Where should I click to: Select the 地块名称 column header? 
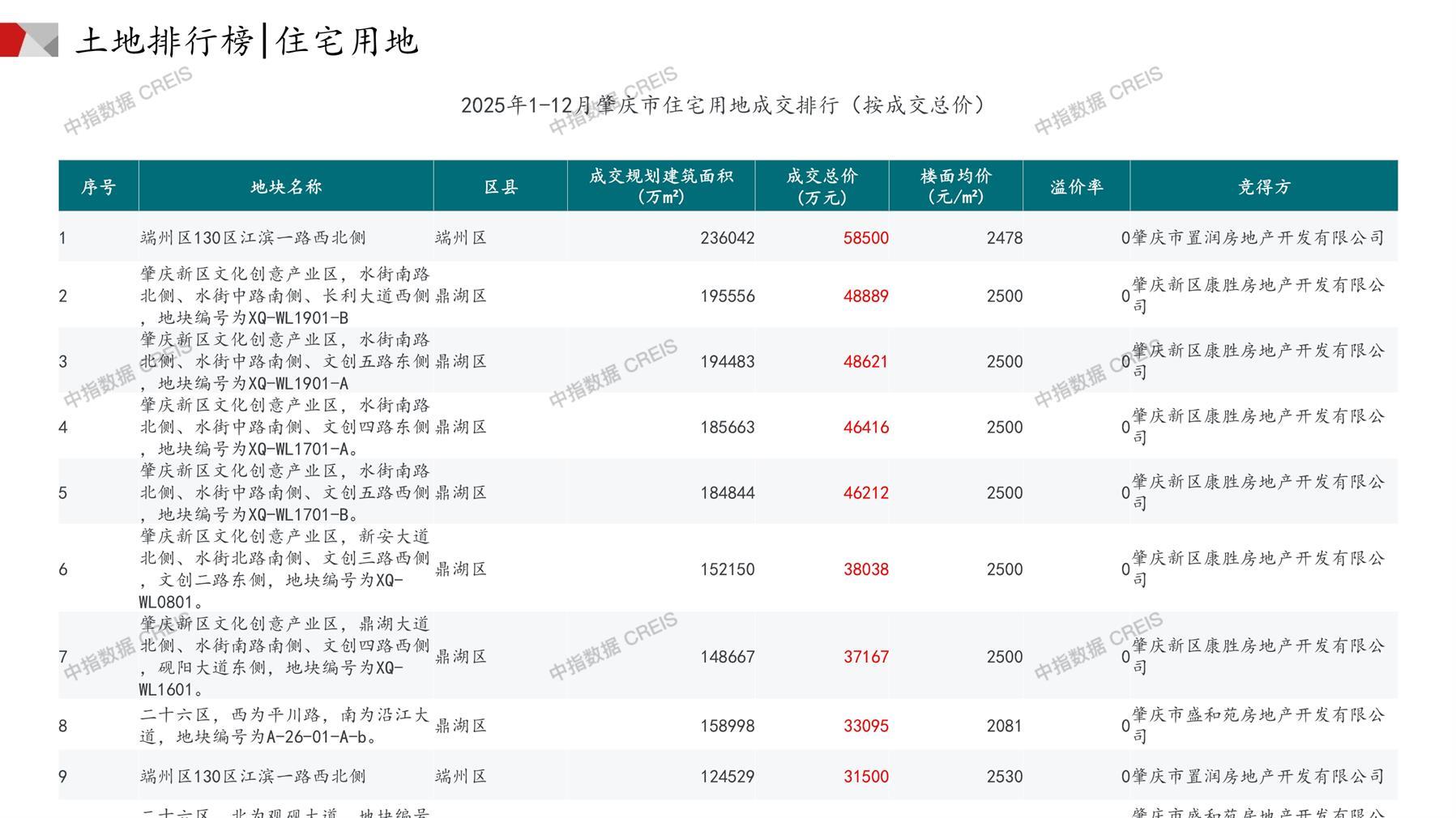286,187
